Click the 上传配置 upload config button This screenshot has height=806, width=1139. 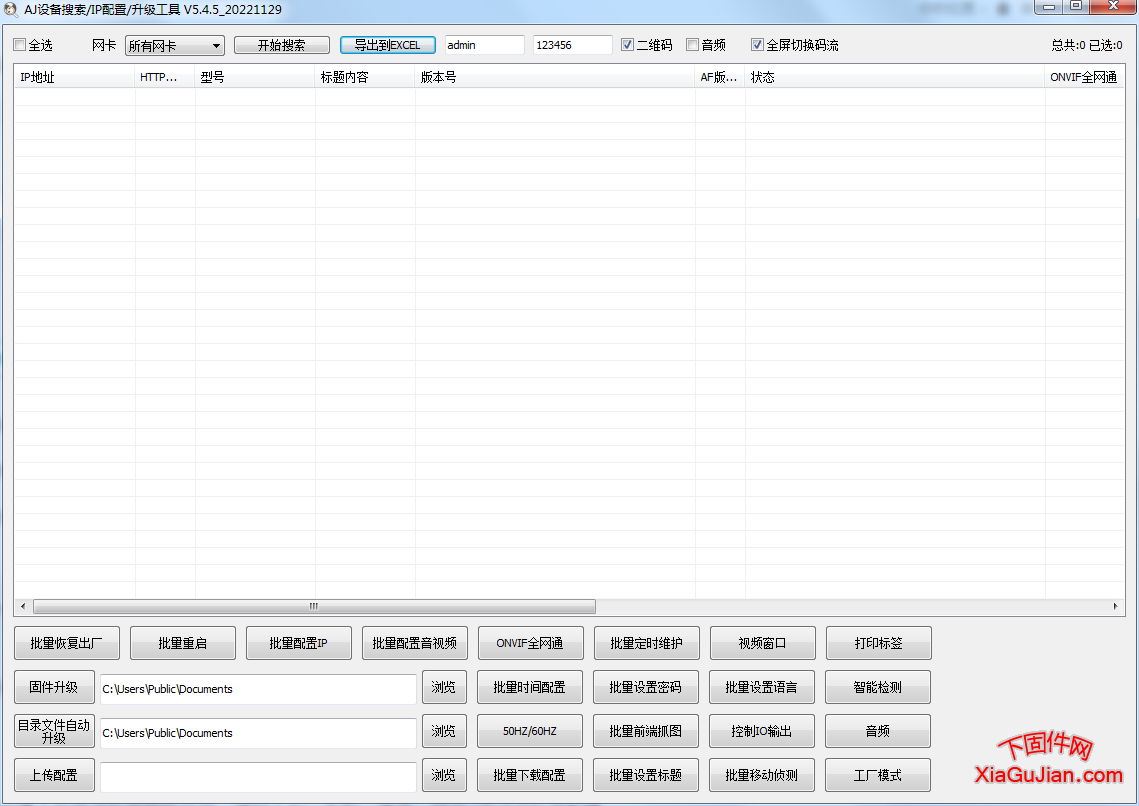click(54, 776)
